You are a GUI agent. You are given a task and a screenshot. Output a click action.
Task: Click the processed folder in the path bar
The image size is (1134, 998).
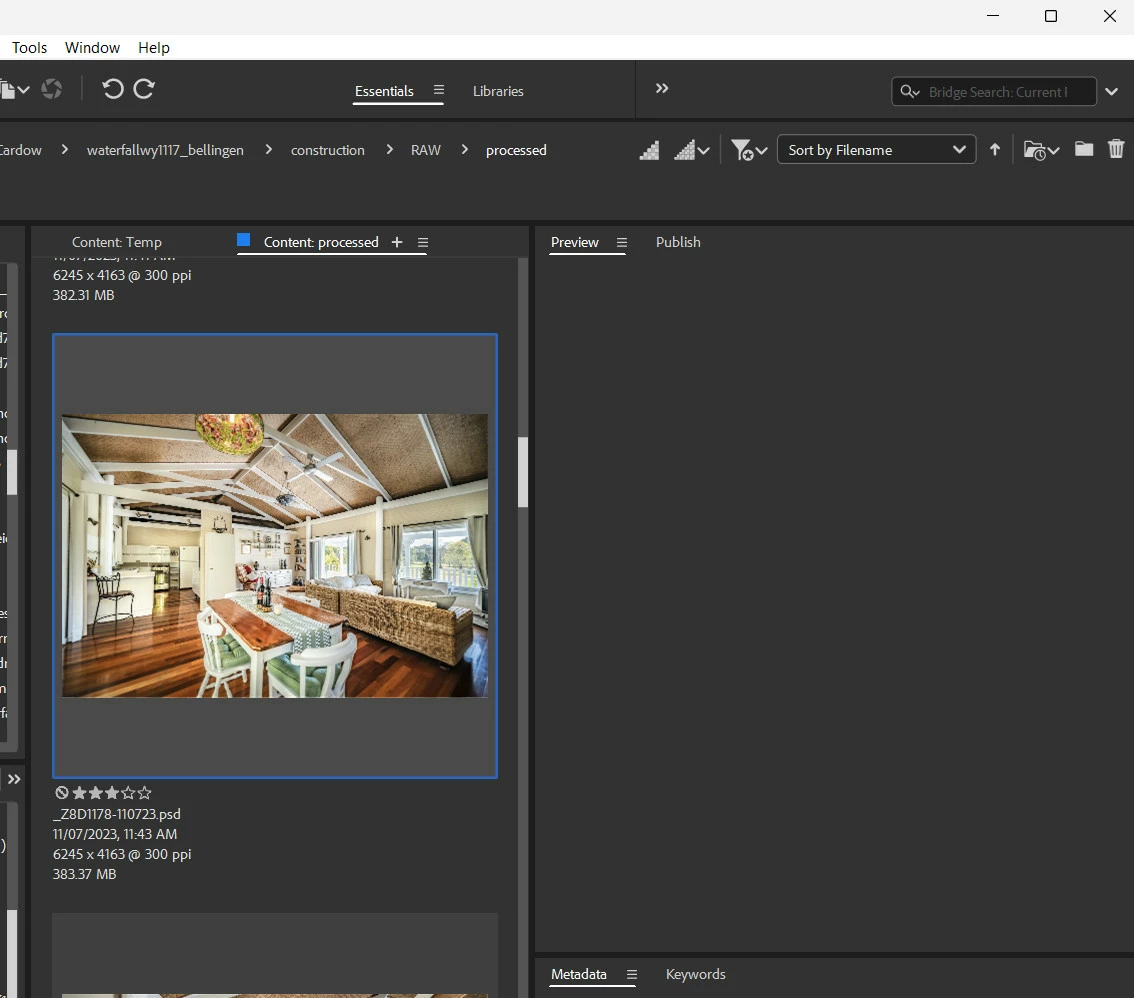tap(516, 150)
